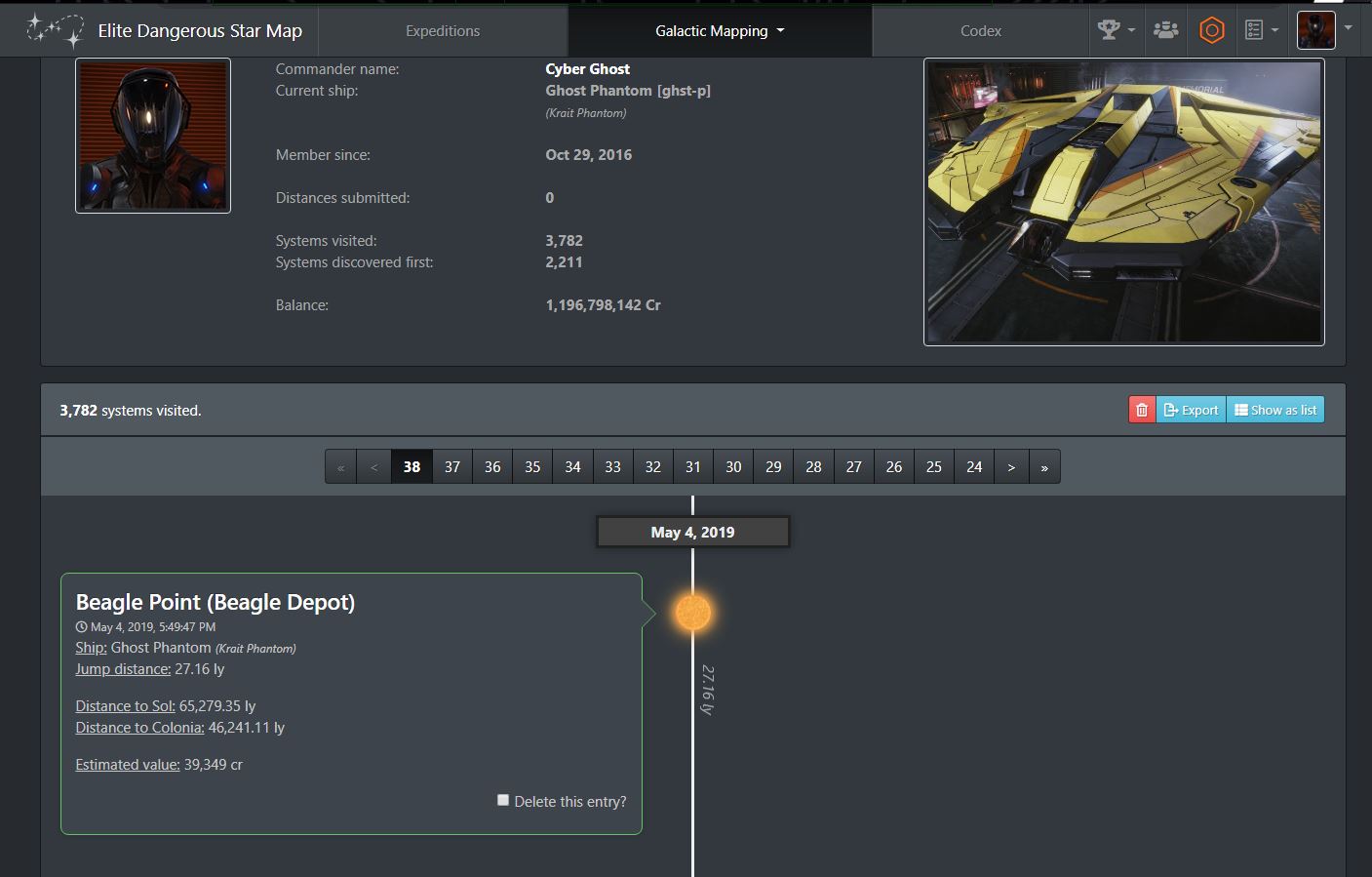
Task: Click the entry timestamp clock icon
Action: pos(81,626)
